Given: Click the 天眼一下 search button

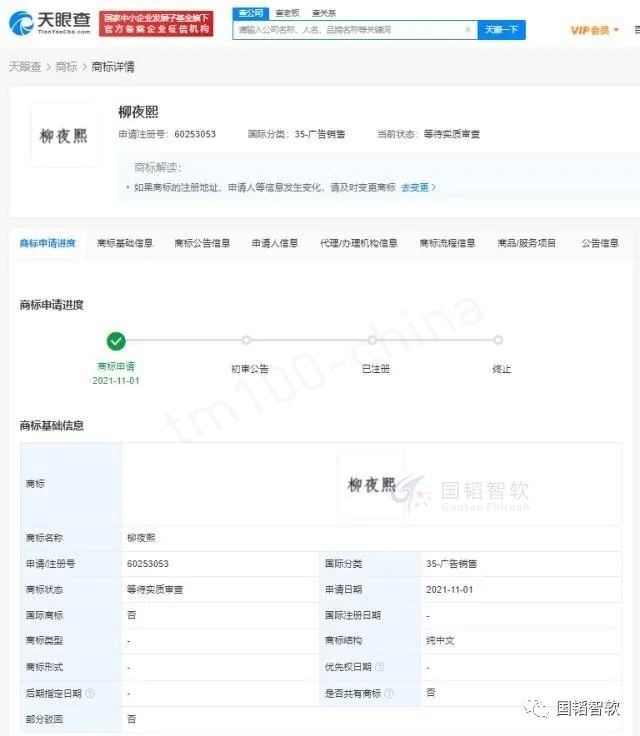Looking at the screenshot, I should pos(501,30).
